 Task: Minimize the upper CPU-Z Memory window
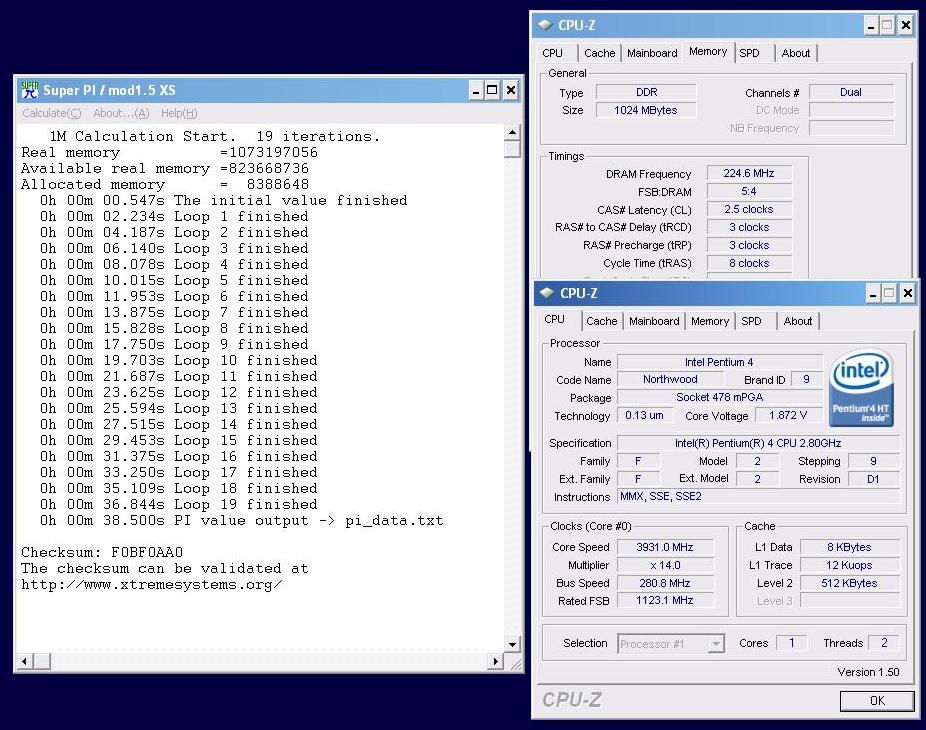871,25
